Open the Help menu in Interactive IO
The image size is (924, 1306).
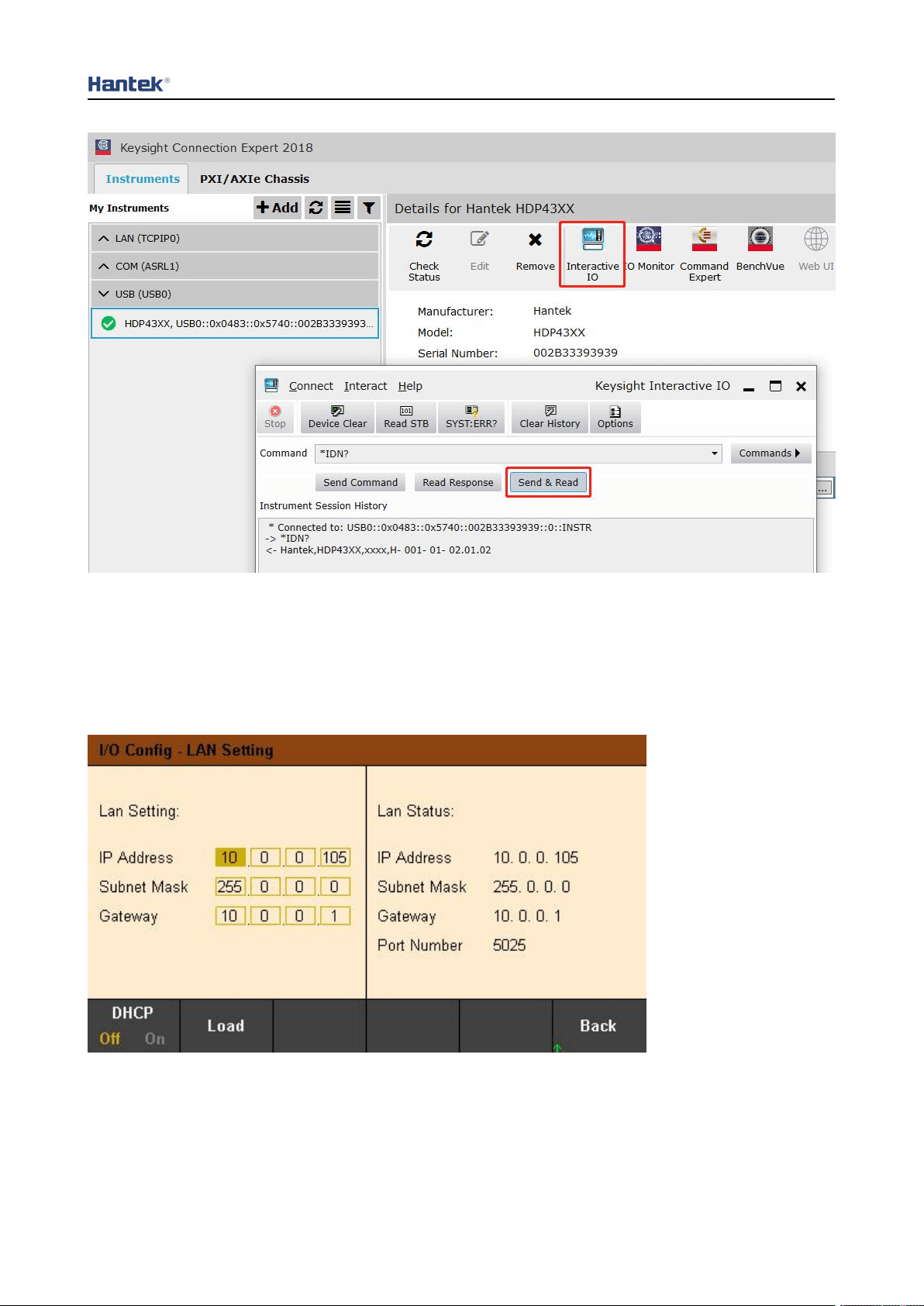click(410, 386)
